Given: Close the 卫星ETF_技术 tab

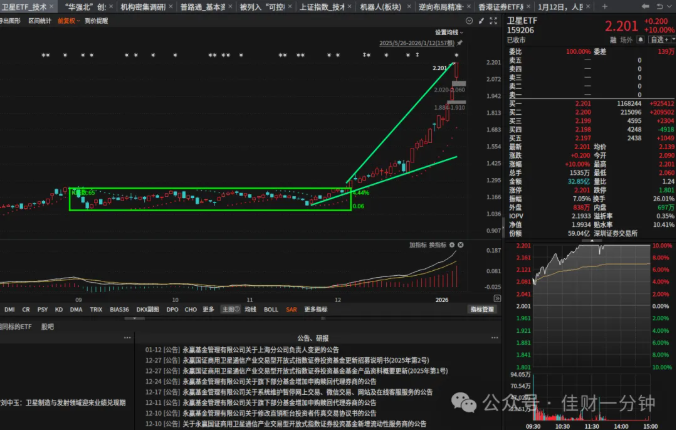Looking at the screenshot, I should point(52,7).
